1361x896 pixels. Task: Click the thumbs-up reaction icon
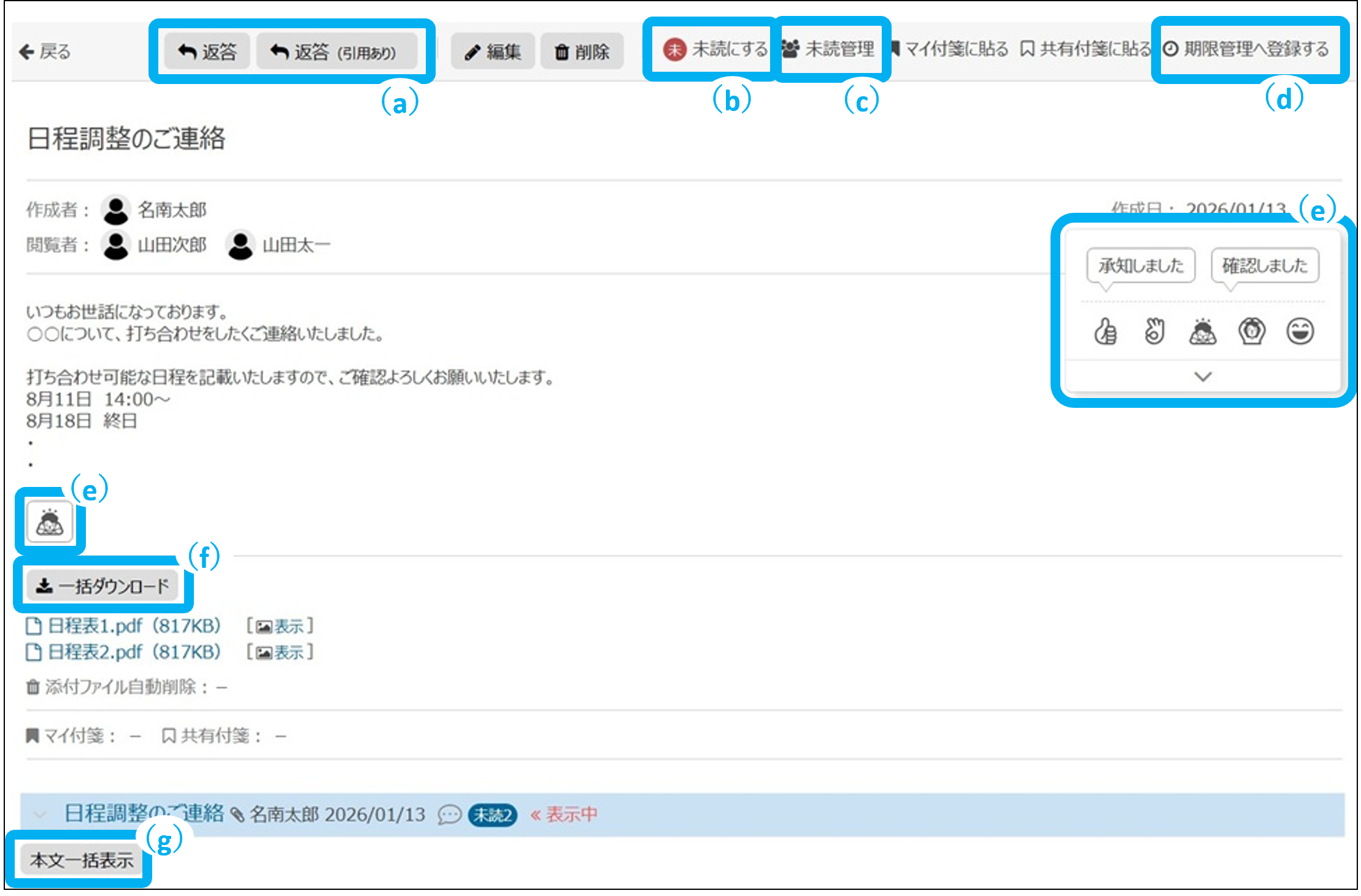[1105, 332]
